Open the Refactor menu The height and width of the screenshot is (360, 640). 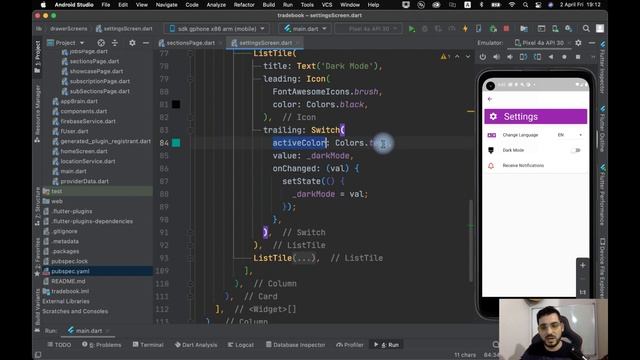click(244, 5)
